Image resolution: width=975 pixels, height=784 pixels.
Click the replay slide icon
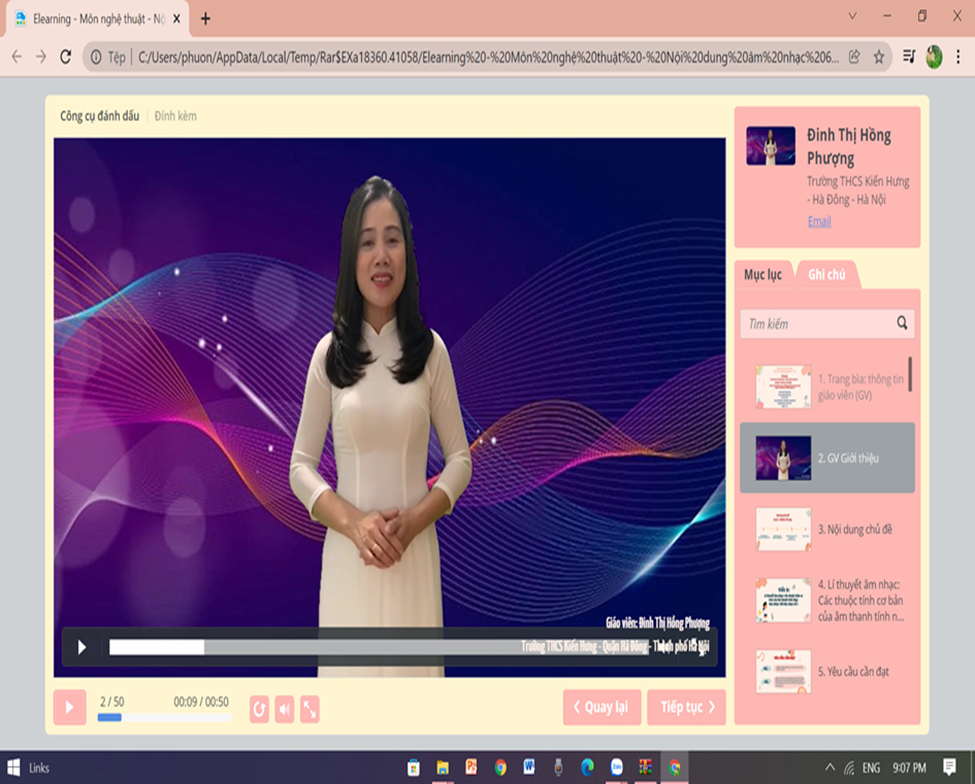pos(259,708)
